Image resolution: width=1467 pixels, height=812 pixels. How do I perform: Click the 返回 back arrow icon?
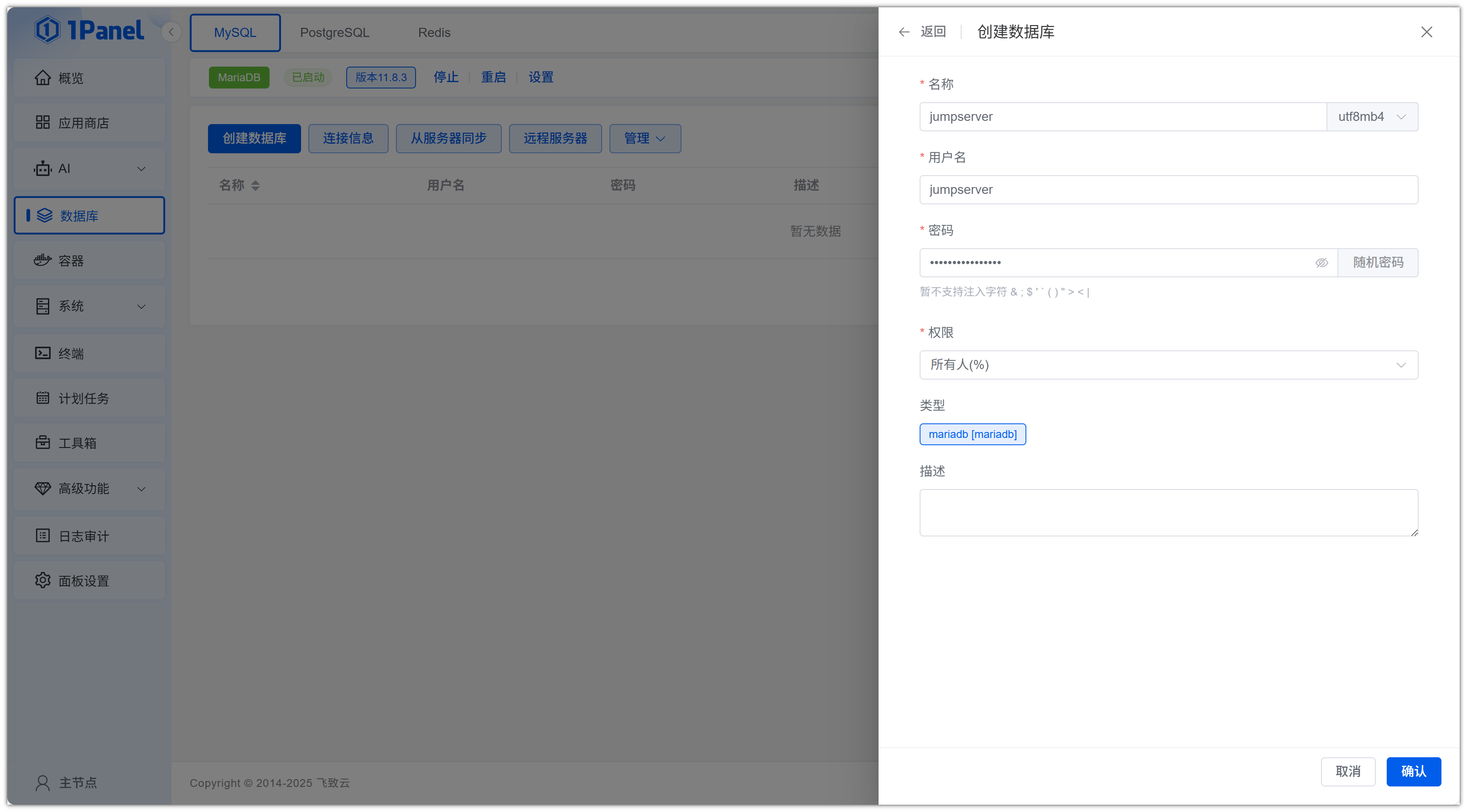pyautogui.click(x=904, y=32)
